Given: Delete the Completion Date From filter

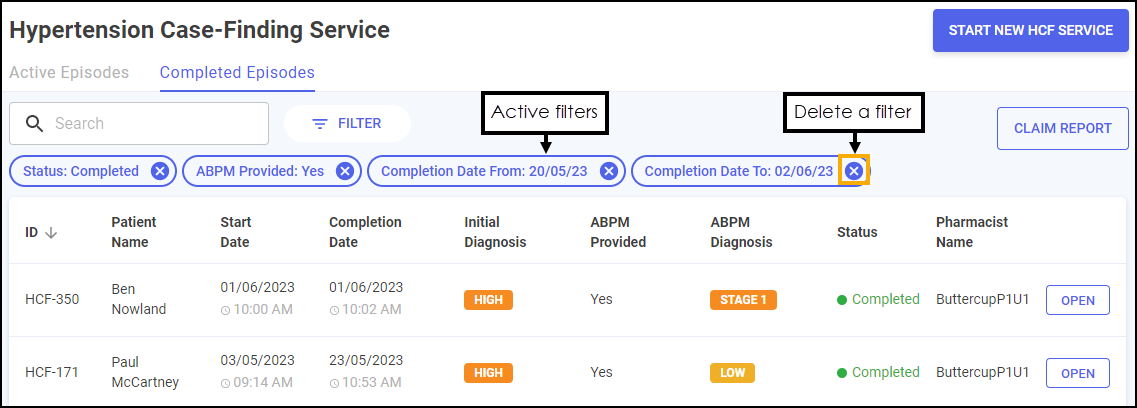Looking at the screenshot, I should (x=609, y=171).
